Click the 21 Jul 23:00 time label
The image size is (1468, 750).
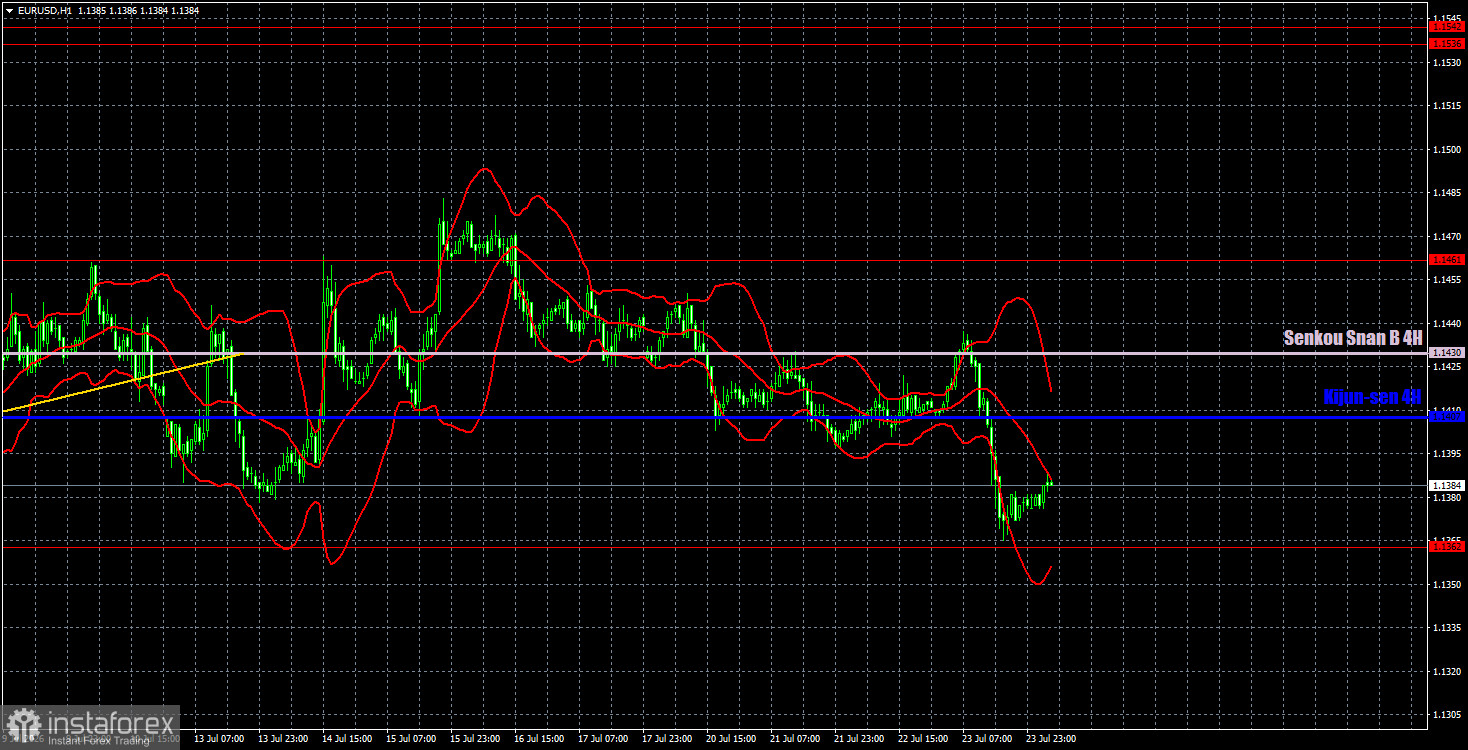859,739
